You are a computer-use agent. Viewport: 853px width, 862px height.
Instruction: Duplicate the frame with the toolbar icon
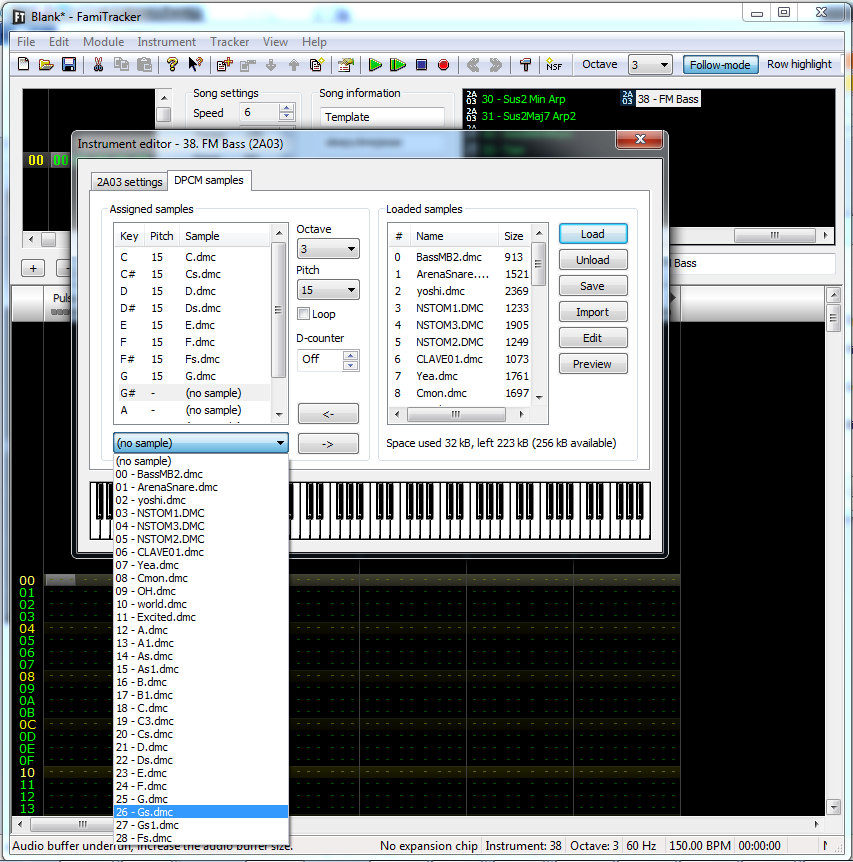click(317, 65)
